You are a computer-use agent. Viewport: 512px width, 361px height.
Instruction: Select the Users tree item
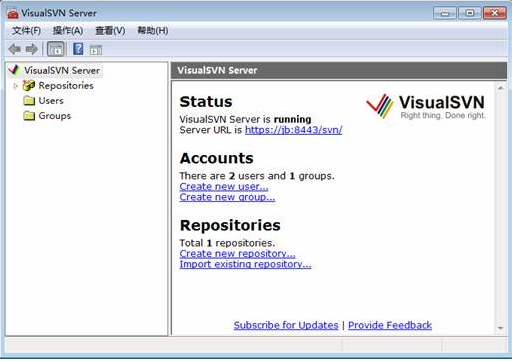[x=51, y=101]
